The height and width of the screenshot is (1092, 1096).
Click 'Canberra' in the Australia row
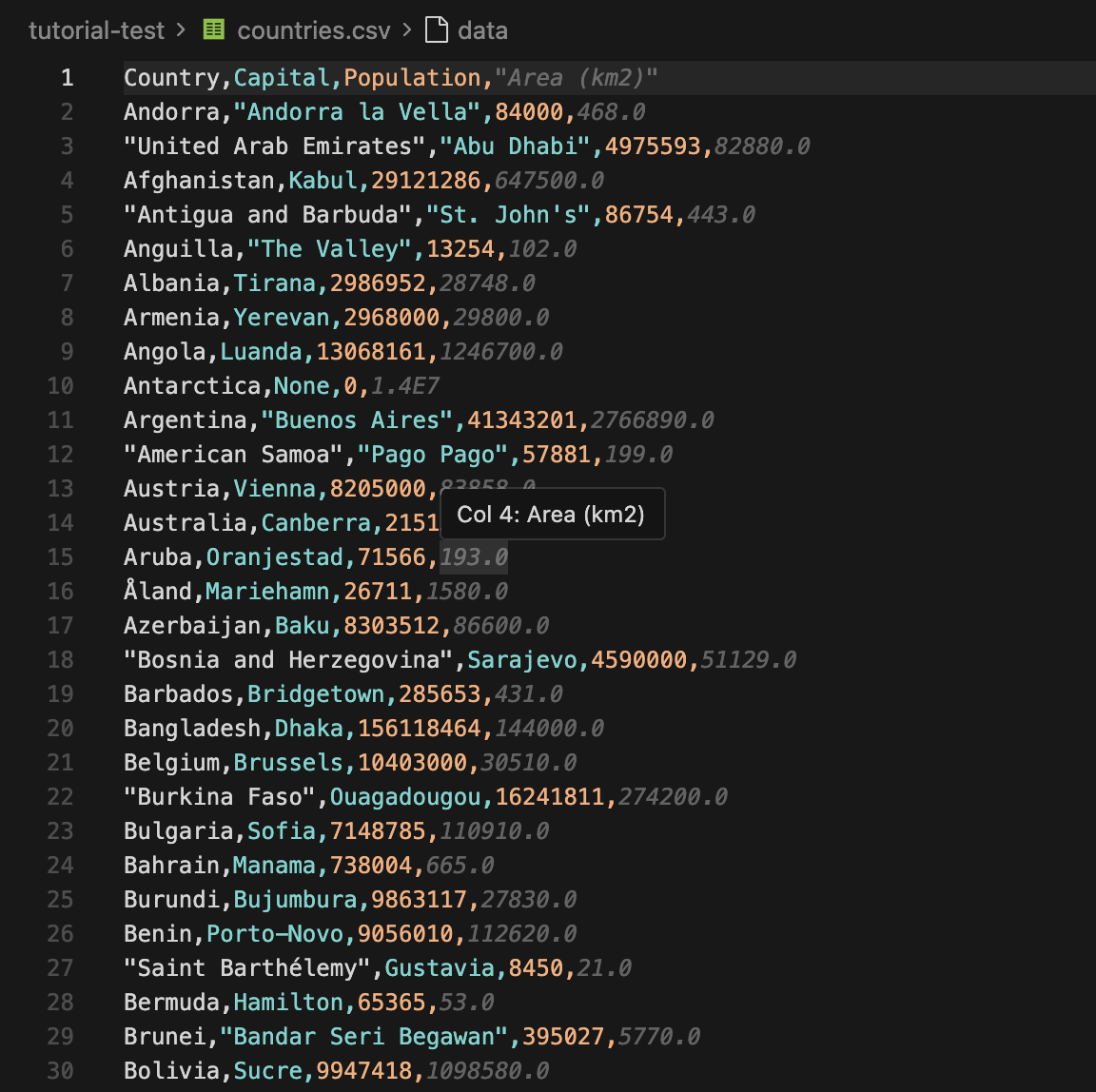point(316,522)
